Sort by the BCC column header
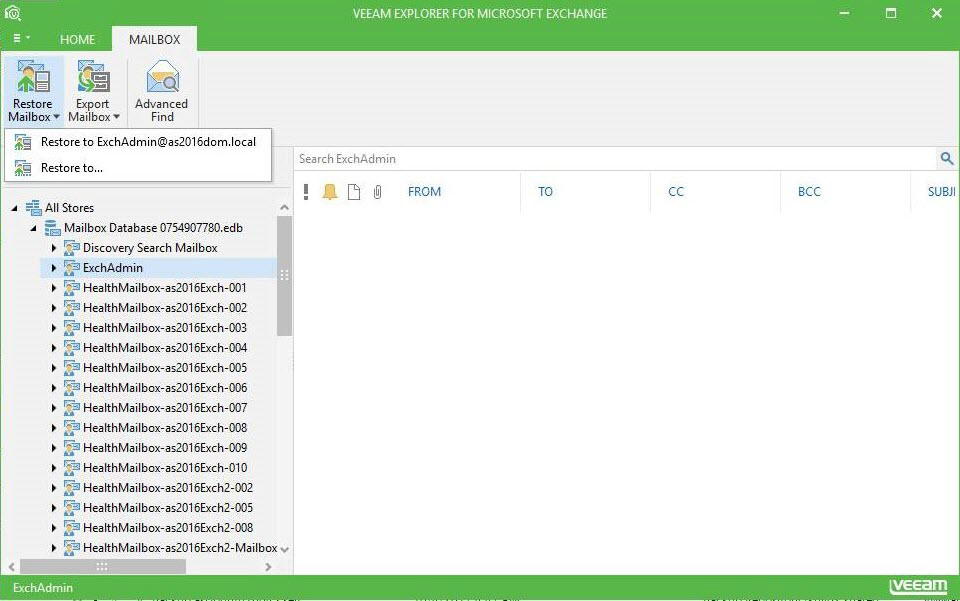The height and width of the screenshot is (601, 960). coord(809,192)
